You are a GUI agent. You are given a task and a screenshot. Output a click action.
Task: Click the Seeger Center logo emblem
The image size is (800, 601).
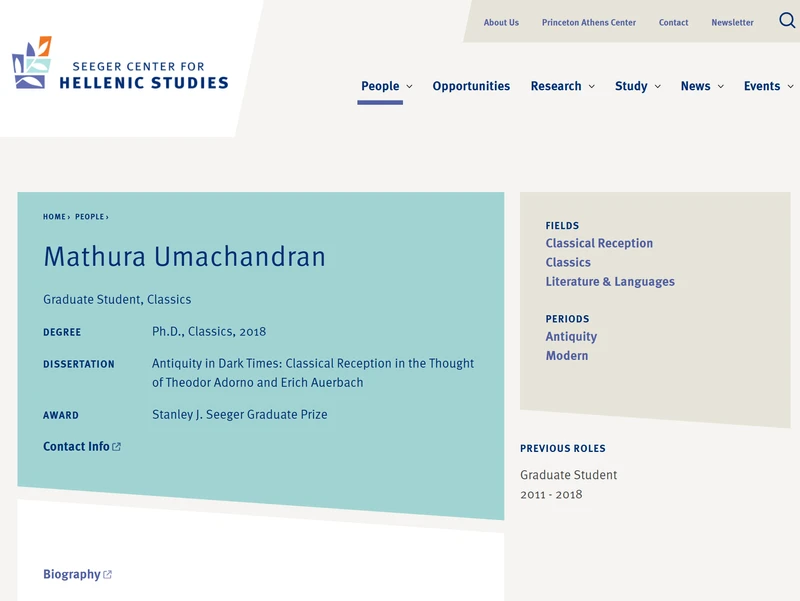pyautogui.click(x=32, y=63)
